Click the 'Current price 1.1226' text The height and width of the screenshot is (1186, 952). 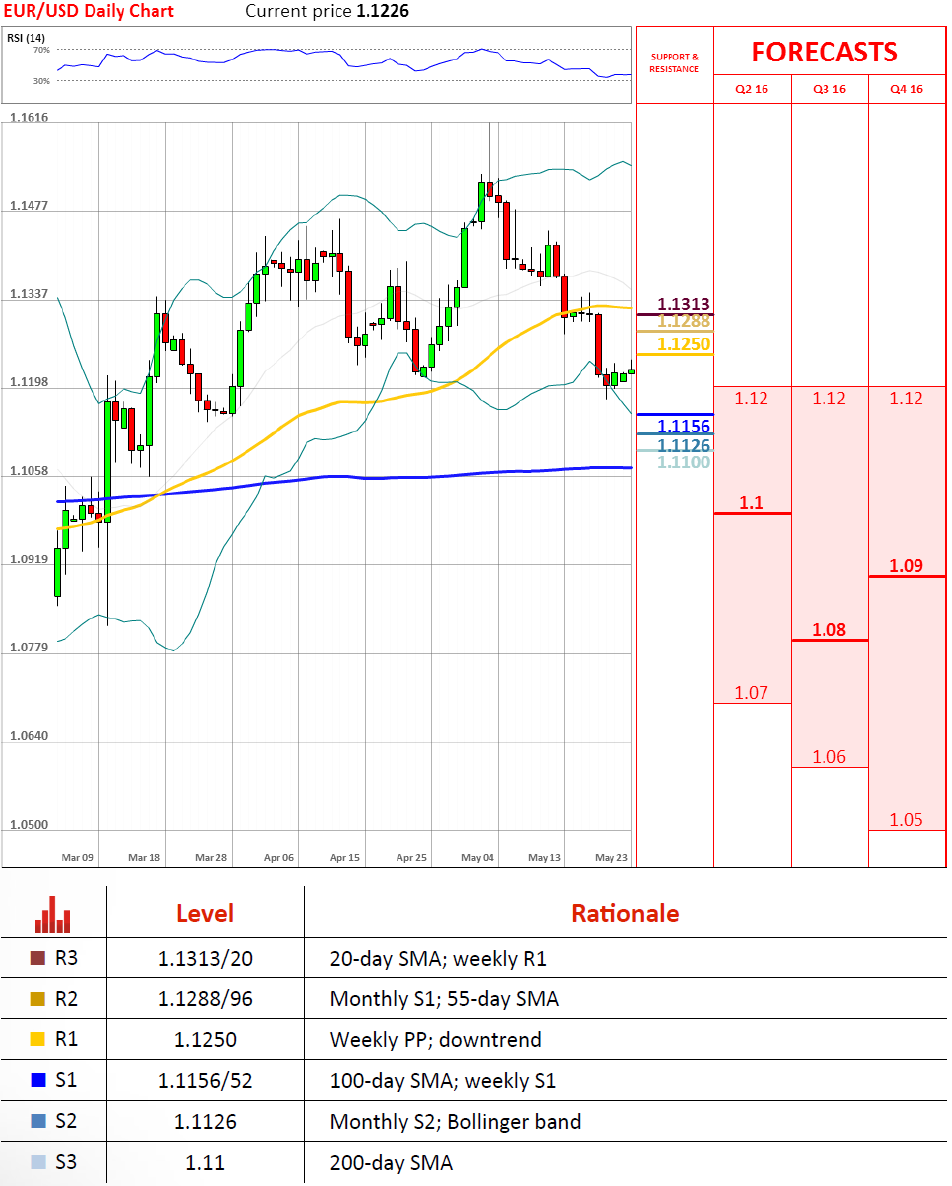click(x=327, y=11)
